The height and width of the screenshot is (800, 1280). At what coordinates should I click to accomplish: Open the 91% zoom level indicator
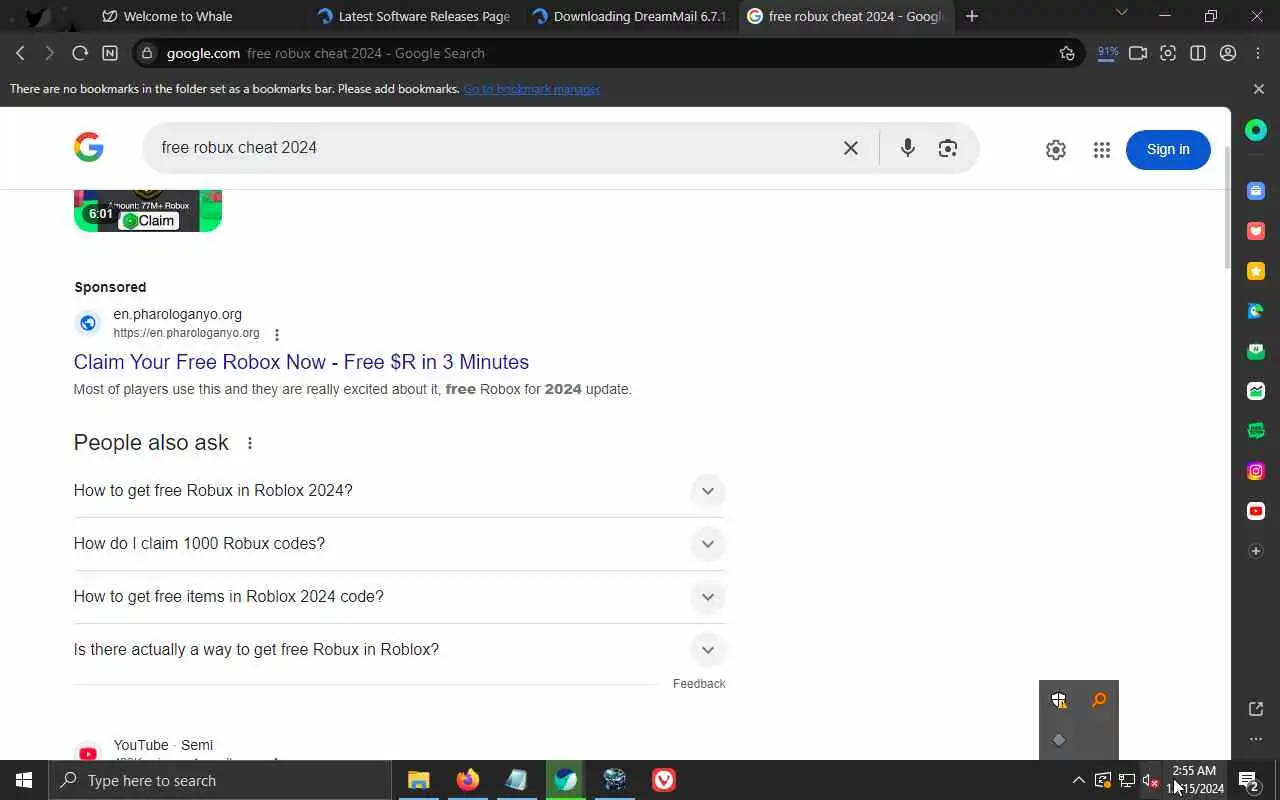pos(1108,53)
